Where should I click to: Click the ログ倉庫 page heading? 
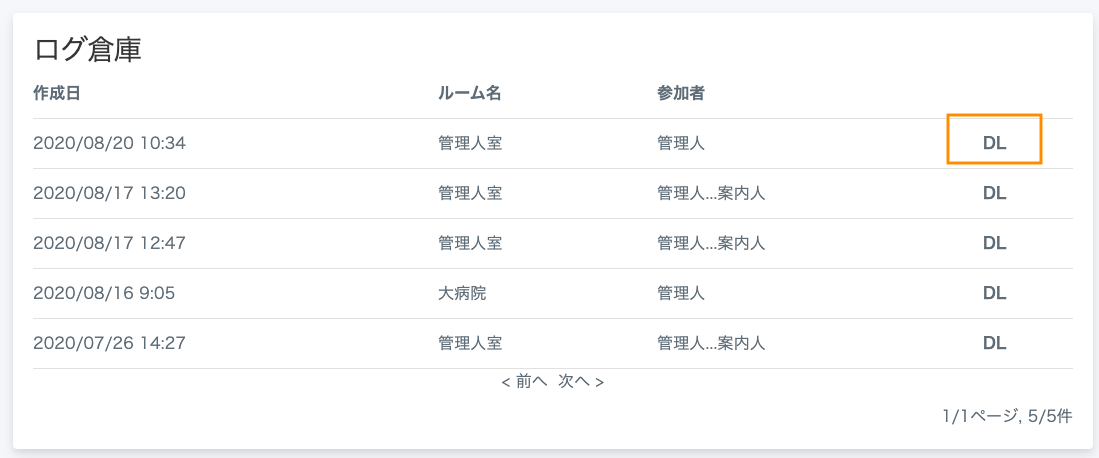(x=88, y=51)
